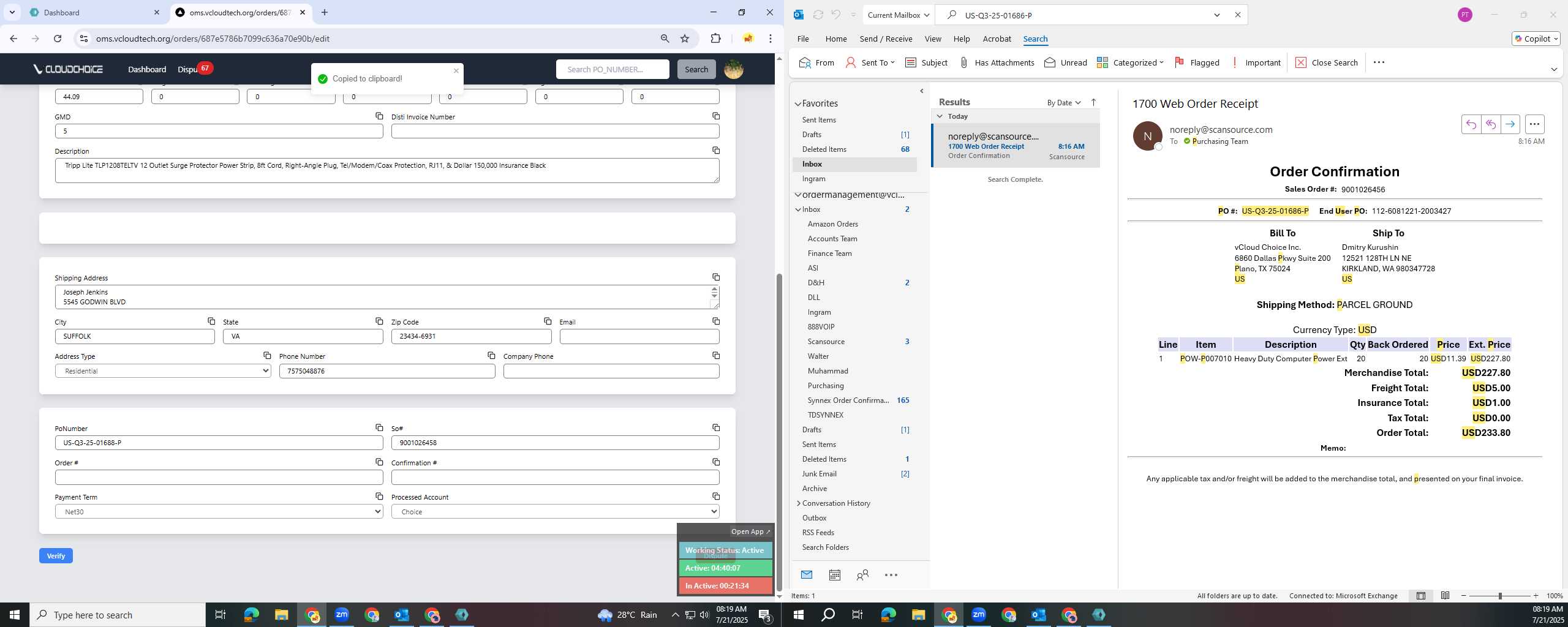
Task: Copy the Zip Code value
Action: tap(548, 321)
